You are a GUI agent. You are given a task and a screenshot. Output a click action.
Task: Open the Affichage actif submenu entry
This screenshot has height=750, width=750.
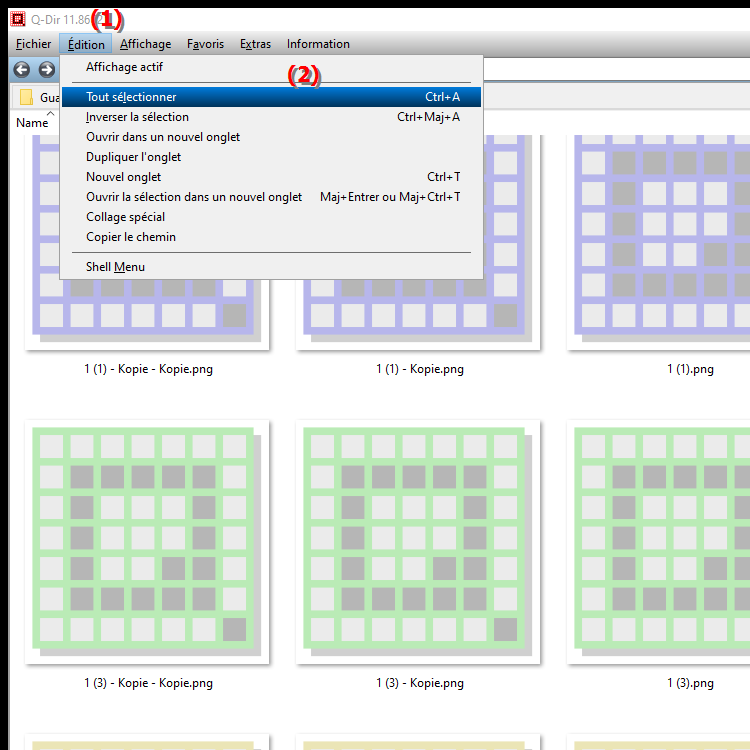271,67
